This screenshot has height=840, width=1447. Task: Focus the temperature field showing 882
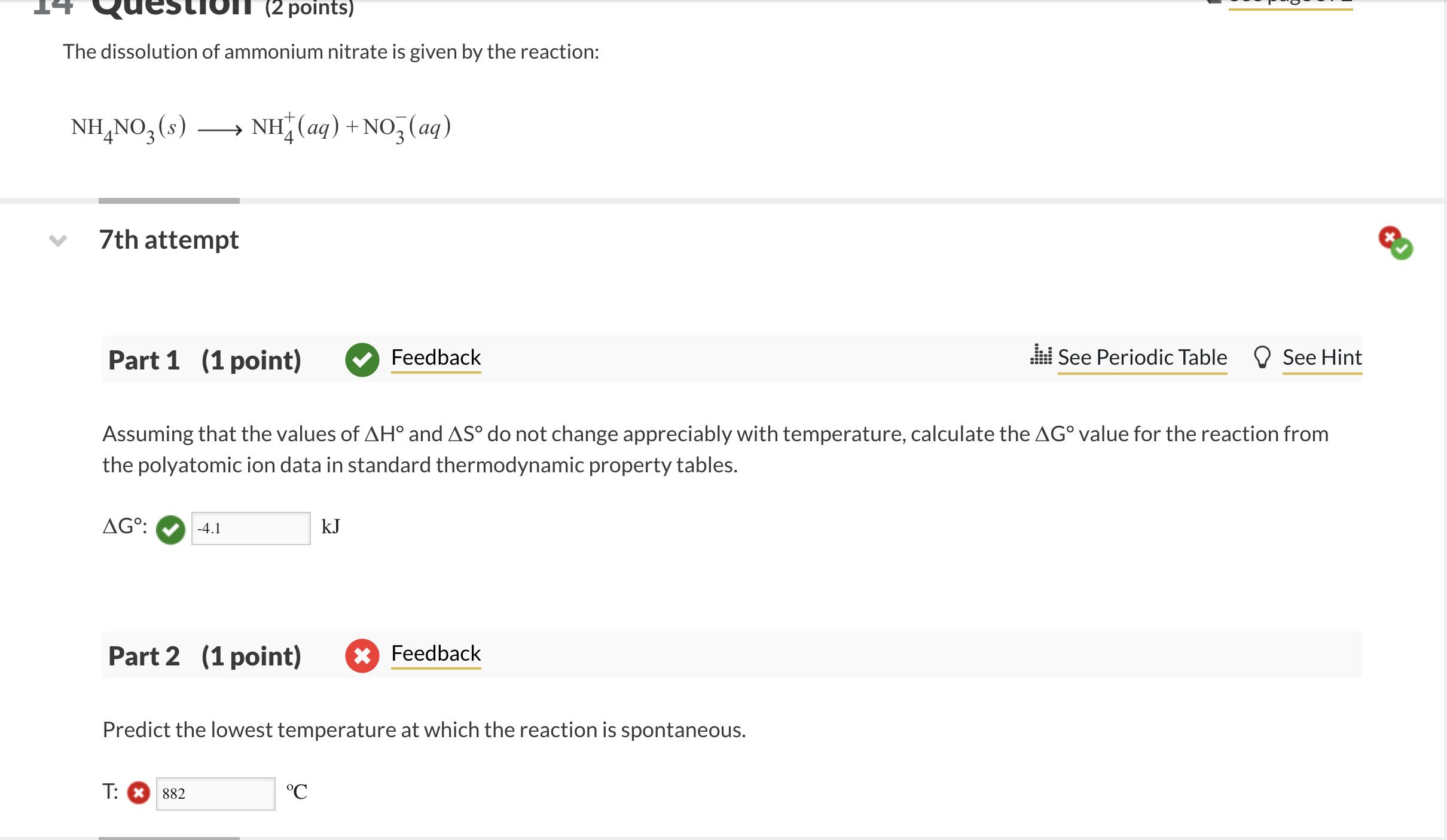tap(215, 794)
